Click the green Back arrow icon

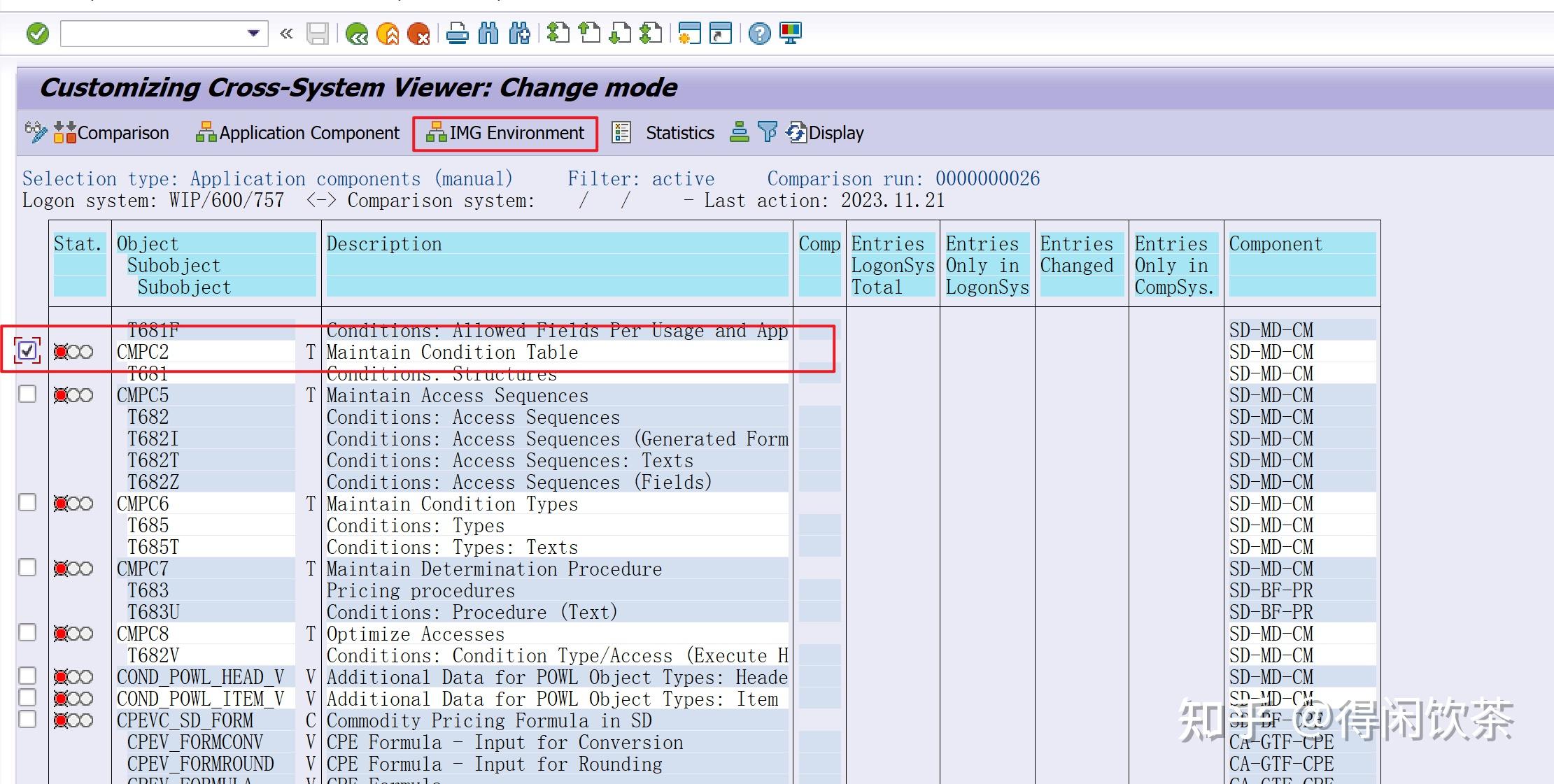click(x=357, y=34)
